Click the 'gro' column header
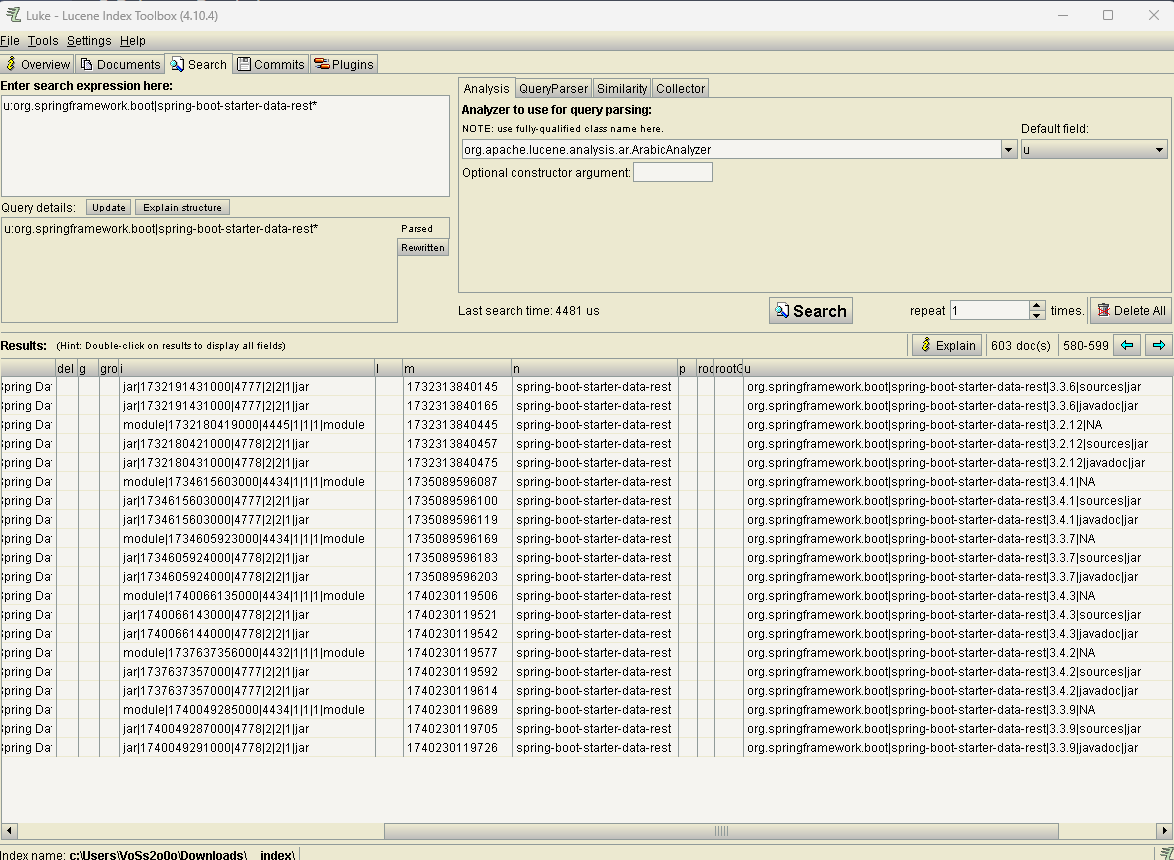This screenshot has height=860, width=1174. click(109, 368)
